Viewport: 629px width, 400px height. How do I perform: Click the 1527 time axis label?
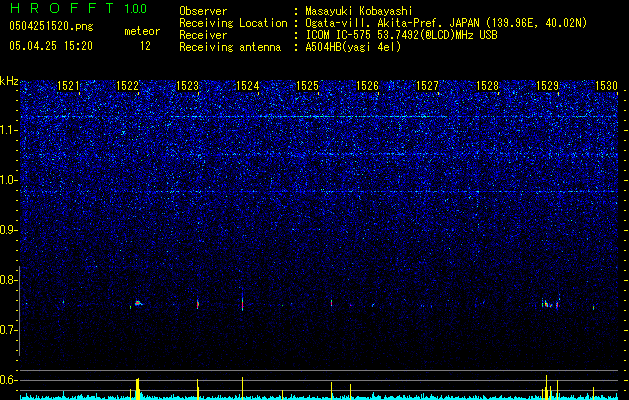[428, 85]
